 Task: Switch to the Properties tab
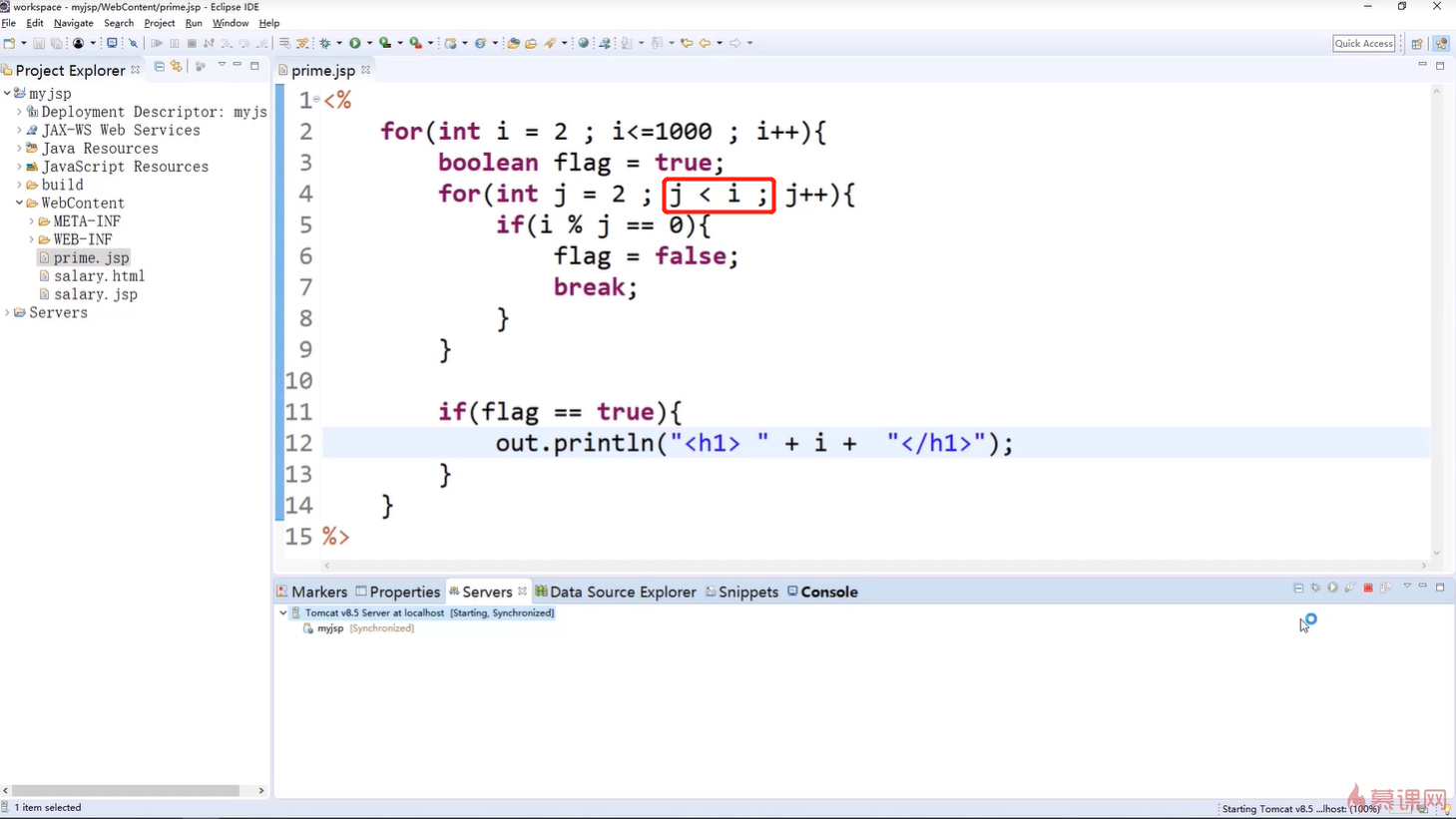[397, 592]
